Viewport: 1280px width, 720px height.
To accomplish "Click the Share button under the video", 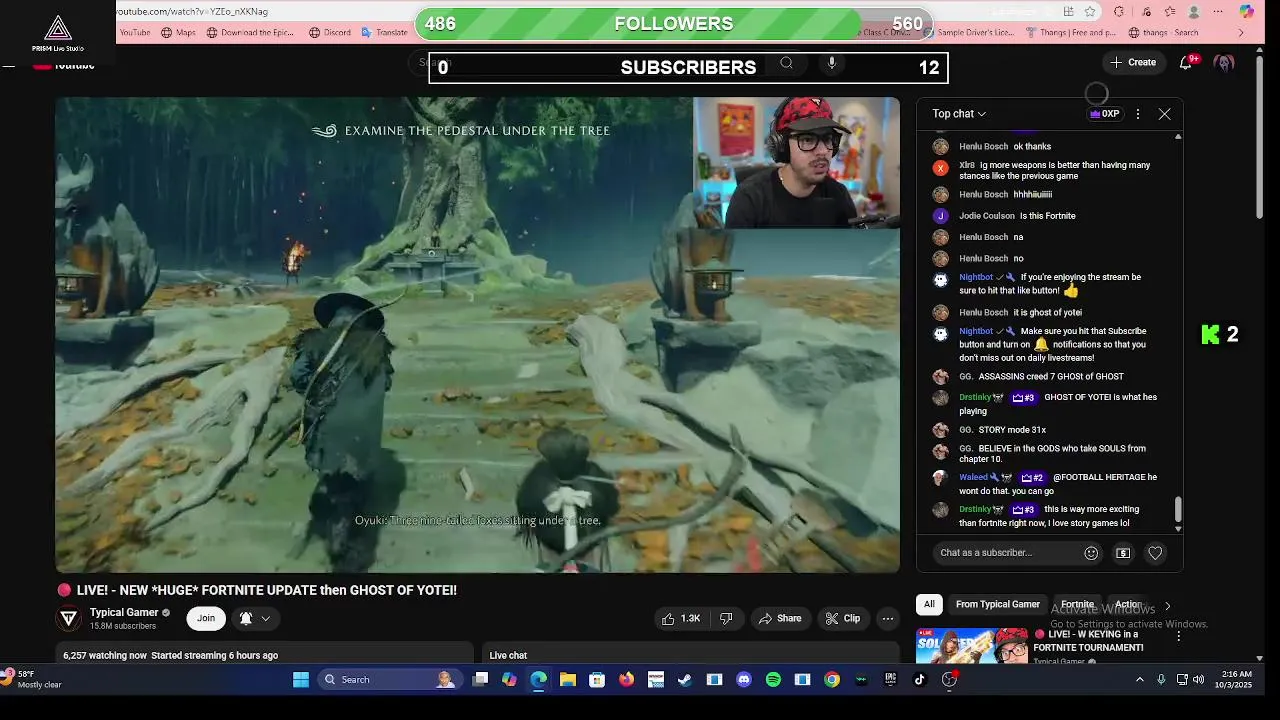I will pos(779,618).
